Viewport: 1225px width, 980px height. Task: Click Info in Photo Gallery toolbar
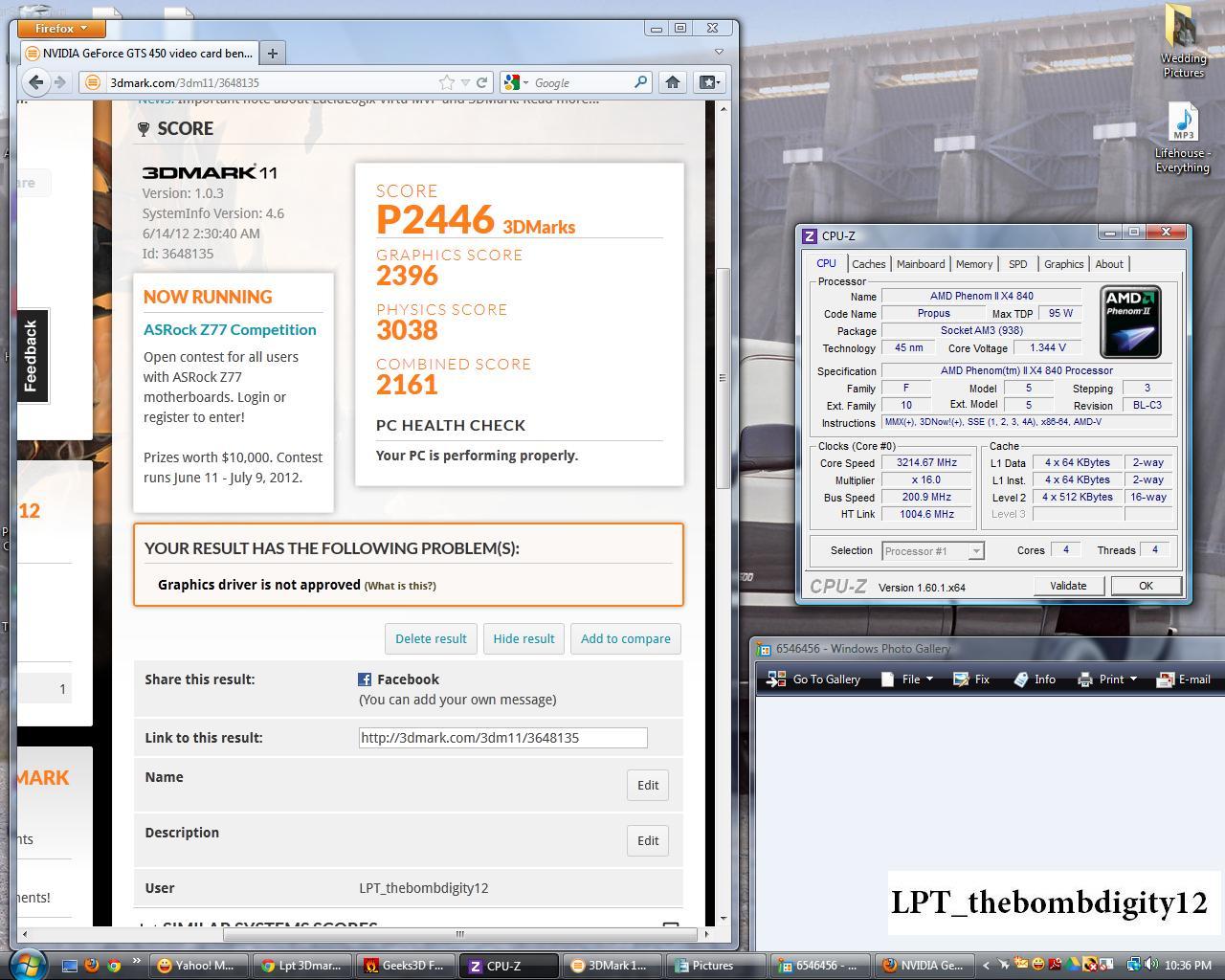point(1035,679)
